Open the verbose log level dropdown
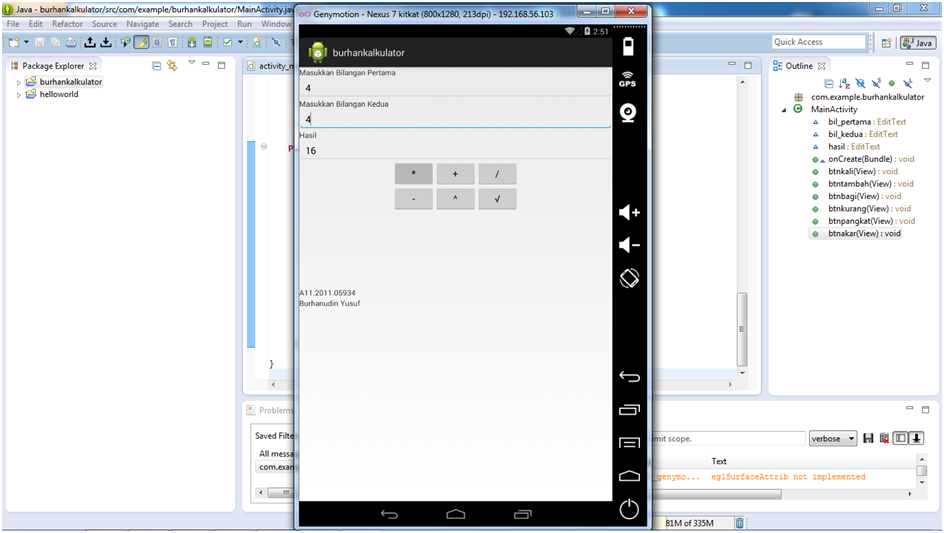The width and height of the screenshot is (944, 533). 833,438
